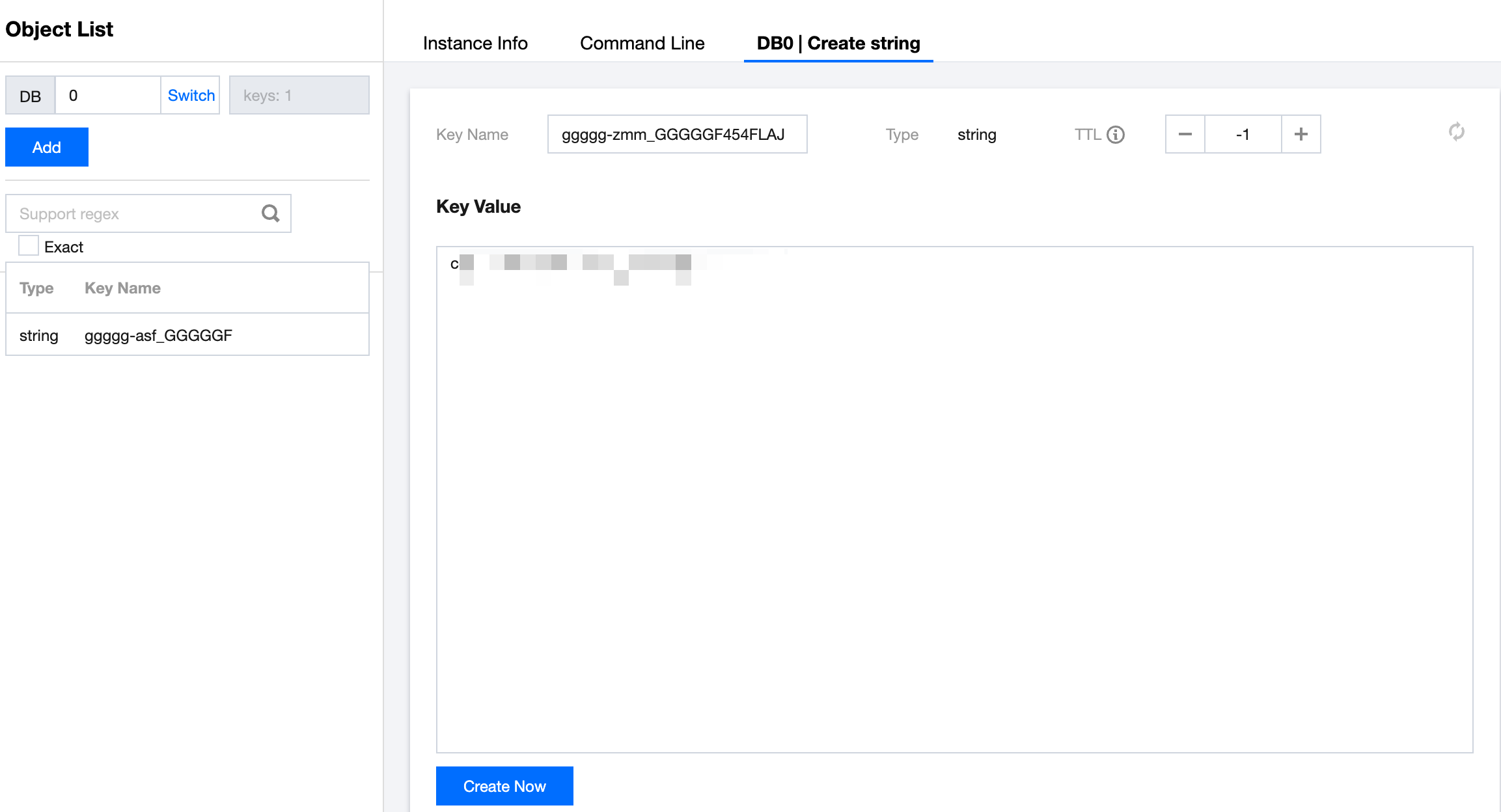Focus the DB number input field
Screen dimensions: 1501x812
pos(107,96)
